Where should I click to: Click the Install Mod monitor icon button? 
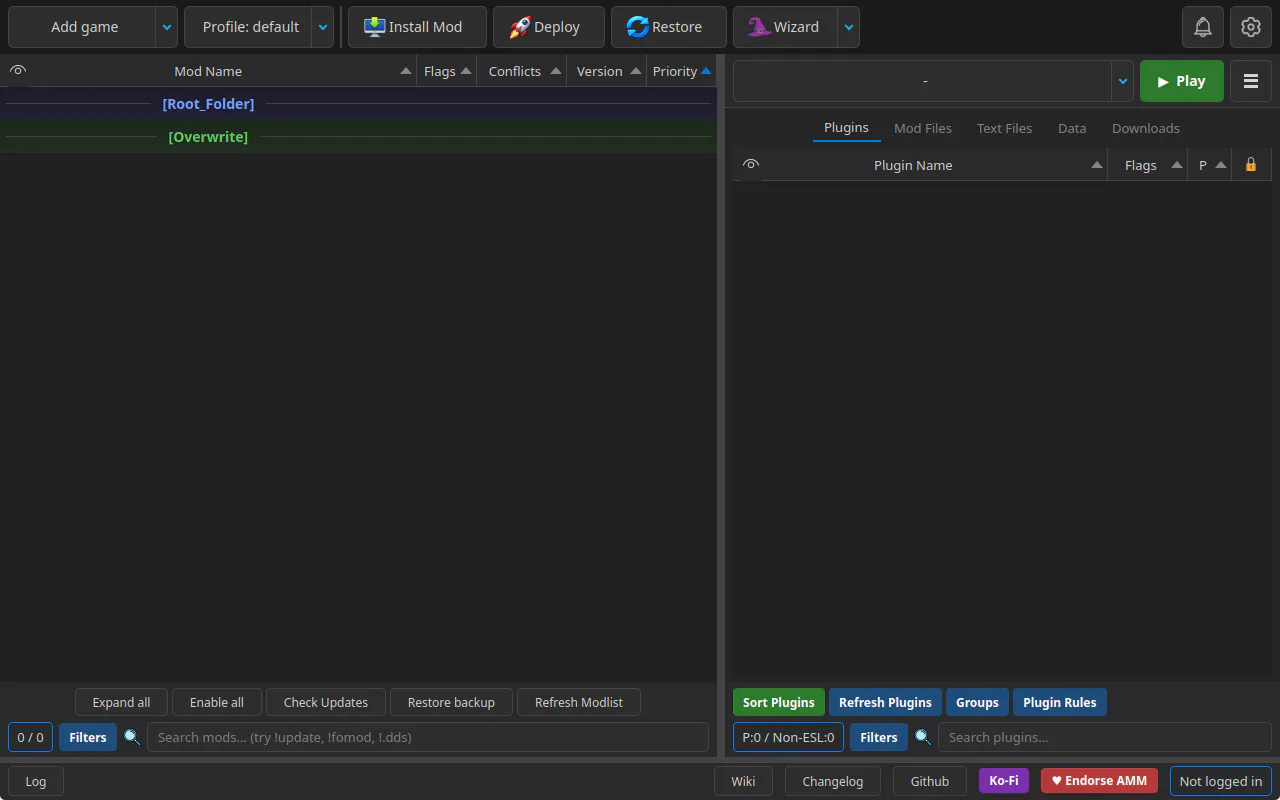click(x=417, y=27)
